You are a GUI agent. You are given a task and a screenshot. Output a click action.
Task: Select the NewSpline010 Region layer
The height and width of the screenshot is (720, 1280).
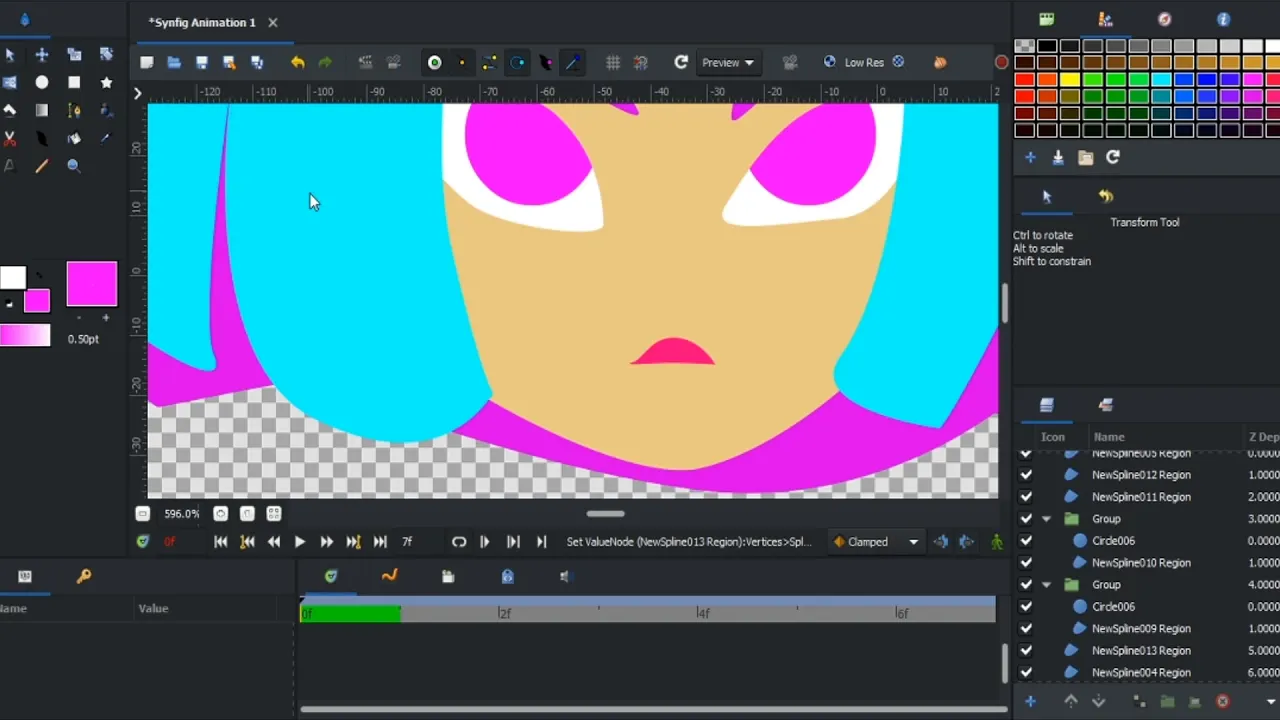pyautogui.click(x=1141, y=563)
